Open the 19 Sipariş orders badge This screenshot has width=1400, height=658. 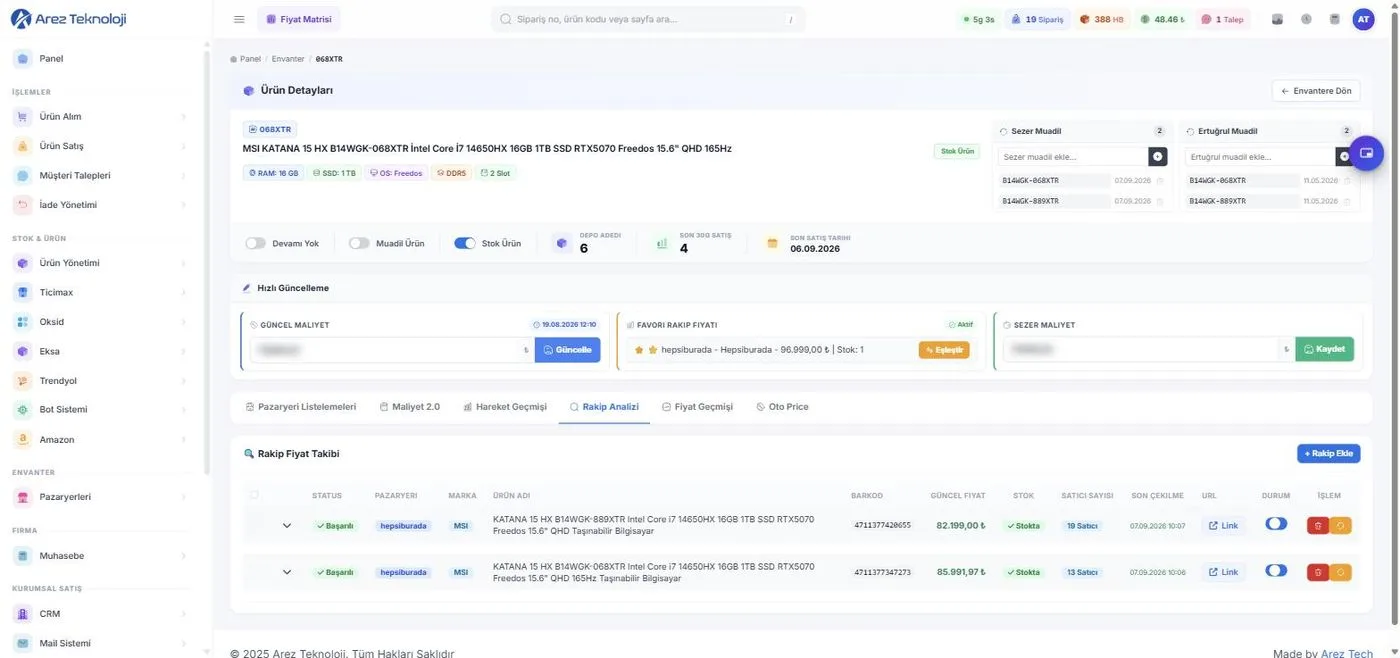click(1037, 19)
